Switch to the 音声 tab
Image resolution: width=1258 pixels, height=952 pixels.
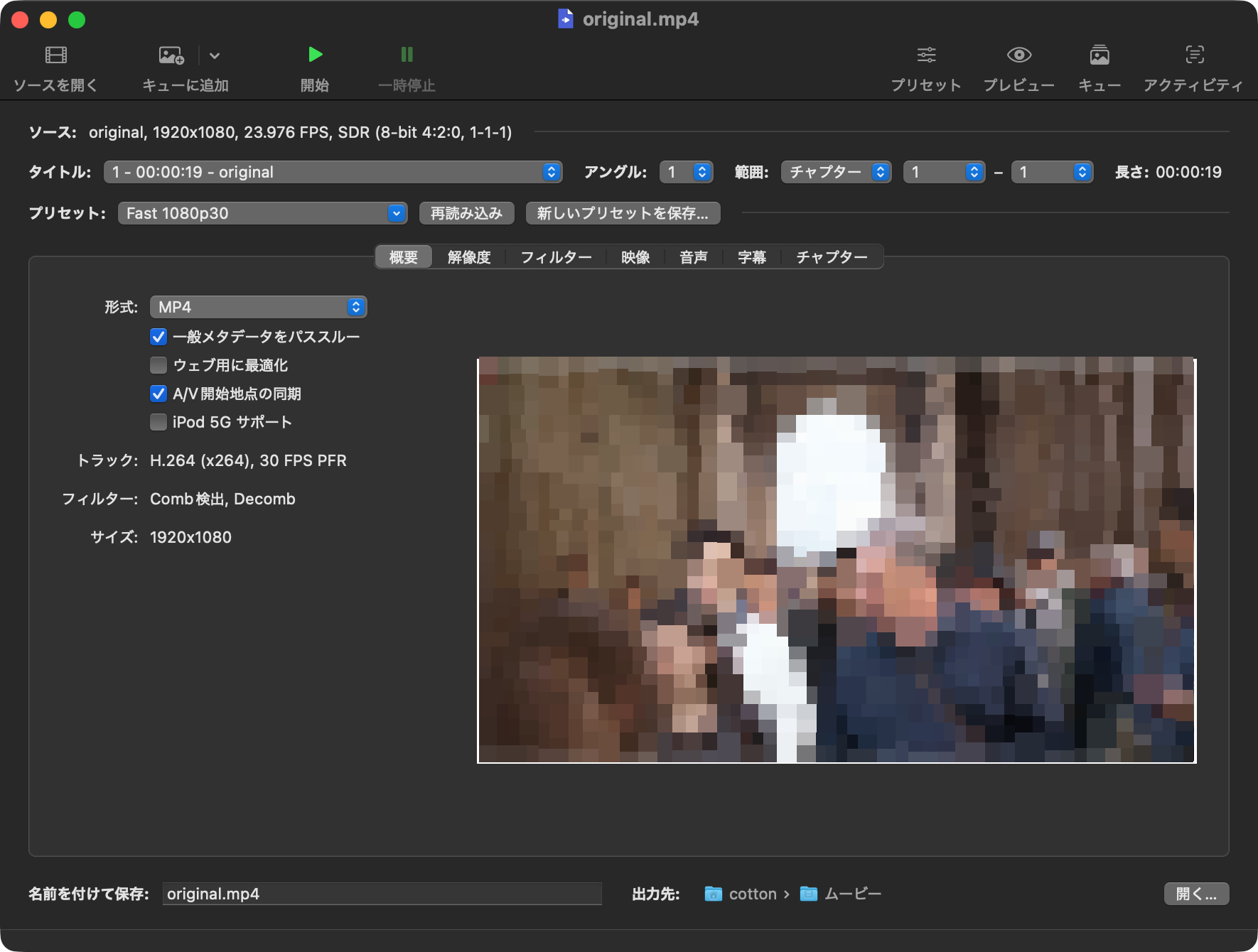click(693, 257)
